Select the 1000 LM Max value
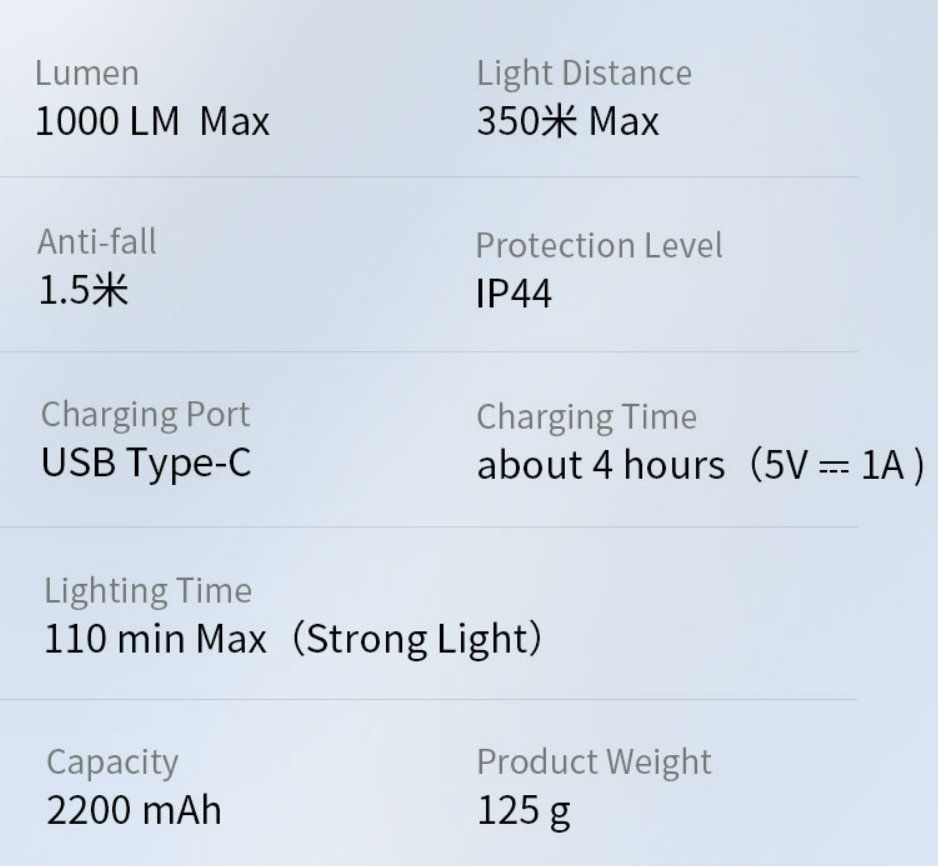This screenshot has height=866, width=938. [x=153, y=121]
